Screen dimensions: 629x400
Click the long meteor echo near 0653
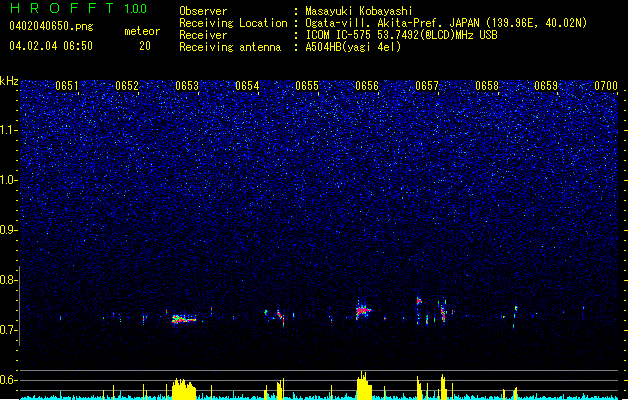coord(184,319)
